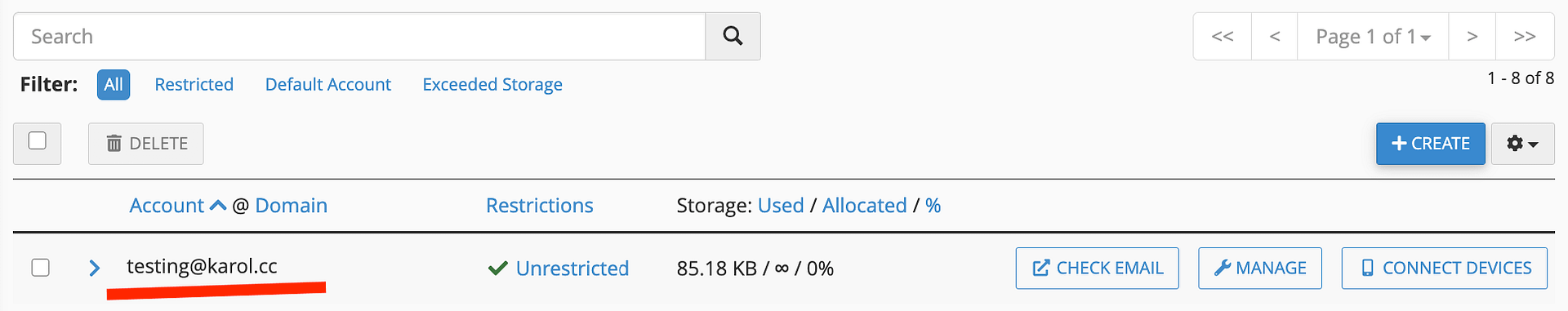Expand the testing@karol.cc account row
Viewport: 1568px width, 311px height.
(x=94, y=268)
